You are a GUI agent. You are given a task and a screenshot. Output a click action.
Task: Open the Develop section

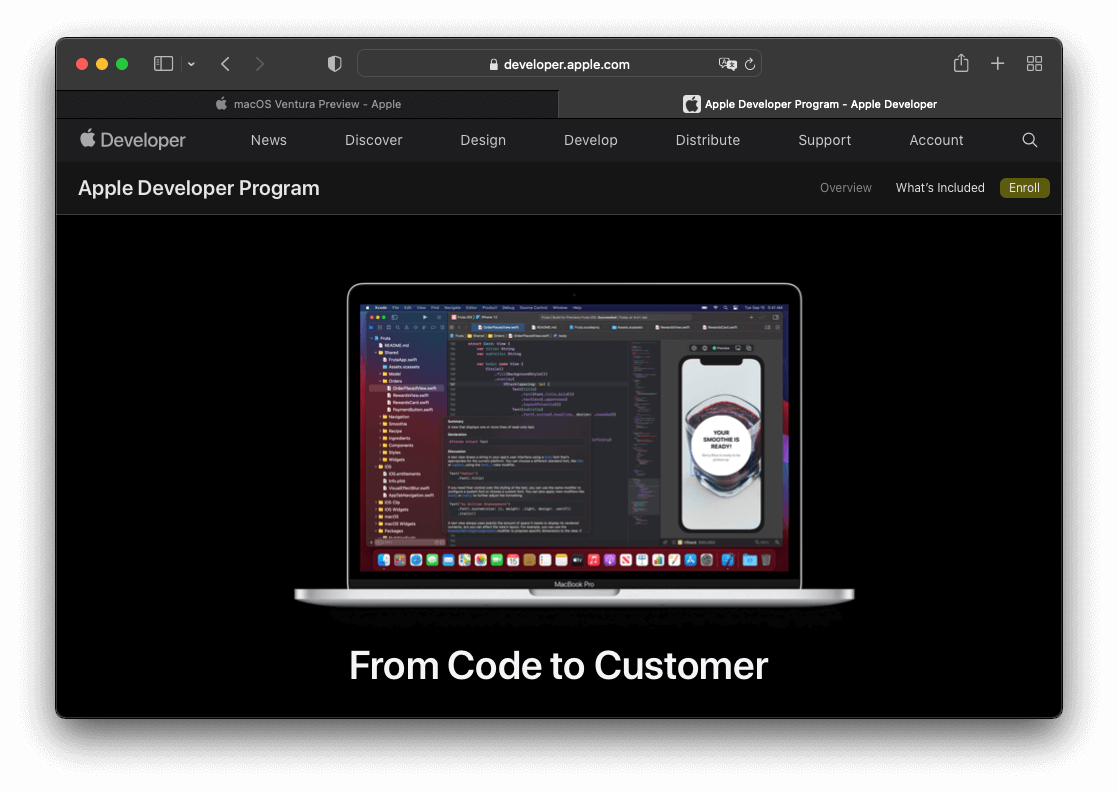591,140
